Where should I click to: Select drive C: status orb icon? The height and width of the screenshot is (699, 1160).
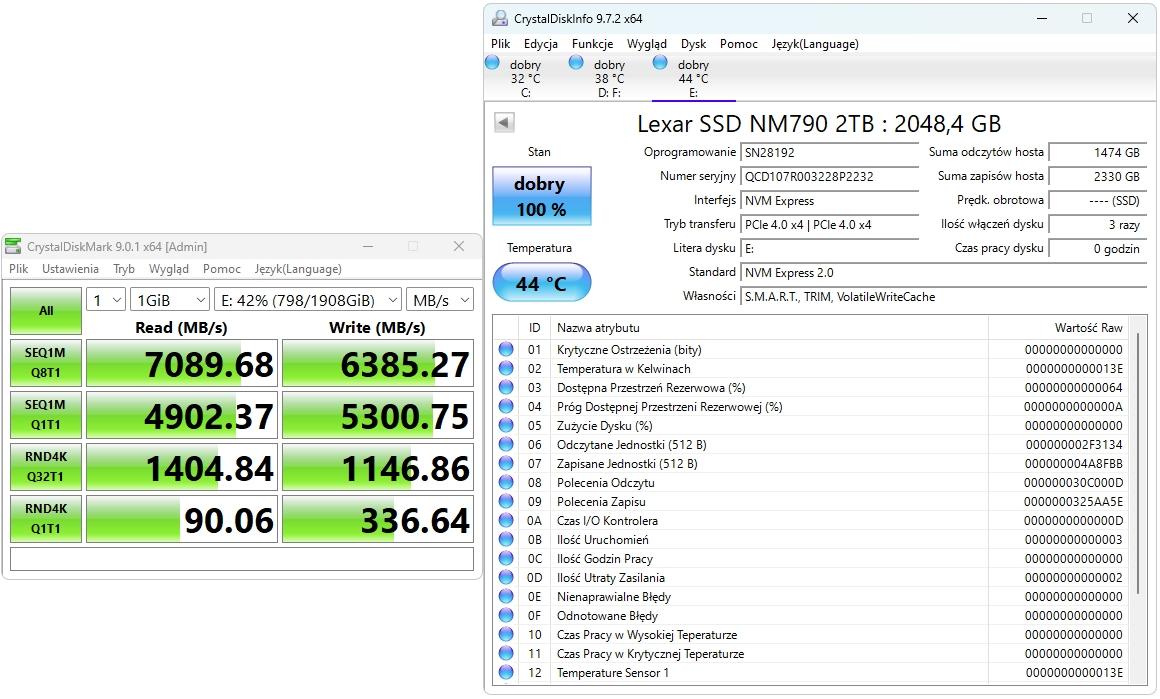[492, 63]
